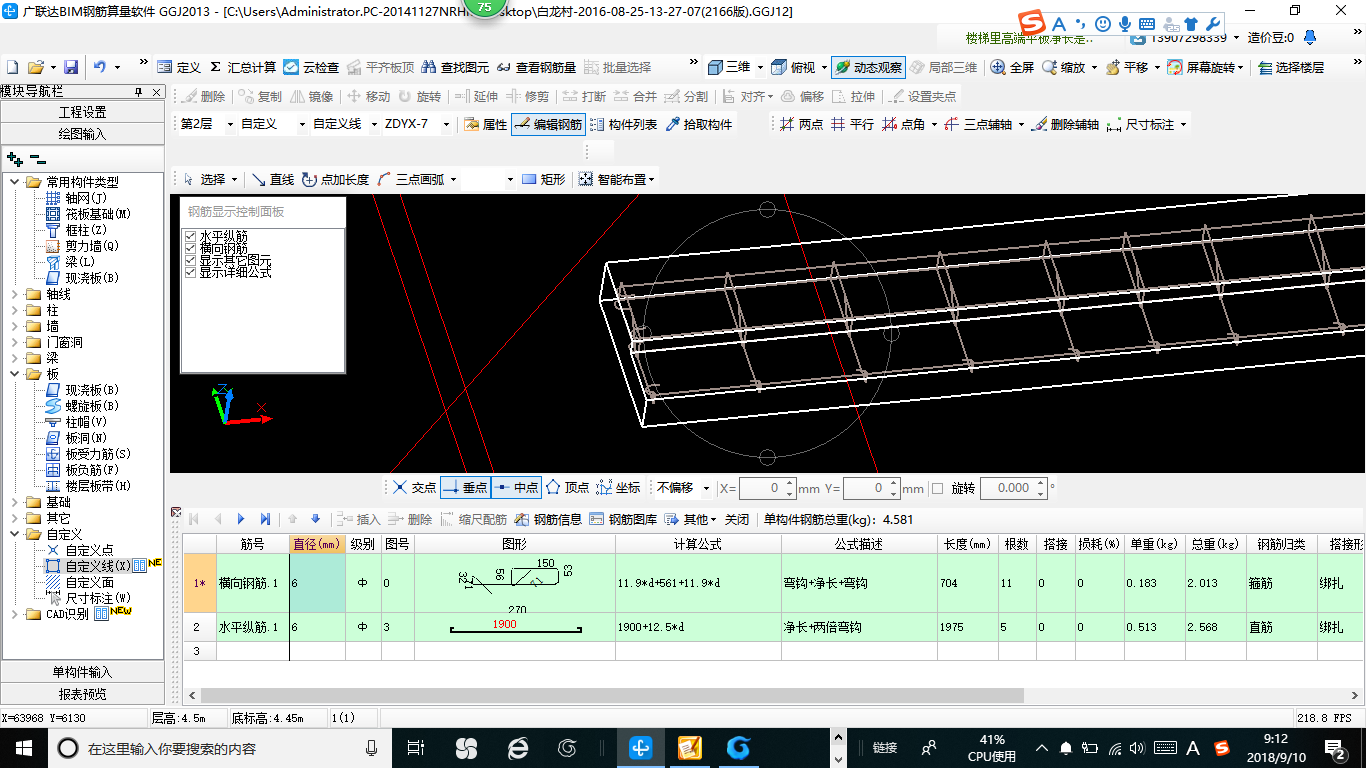Toggle 交点 intersection snap
The image size is (1366, 768).
coord(414,488)
